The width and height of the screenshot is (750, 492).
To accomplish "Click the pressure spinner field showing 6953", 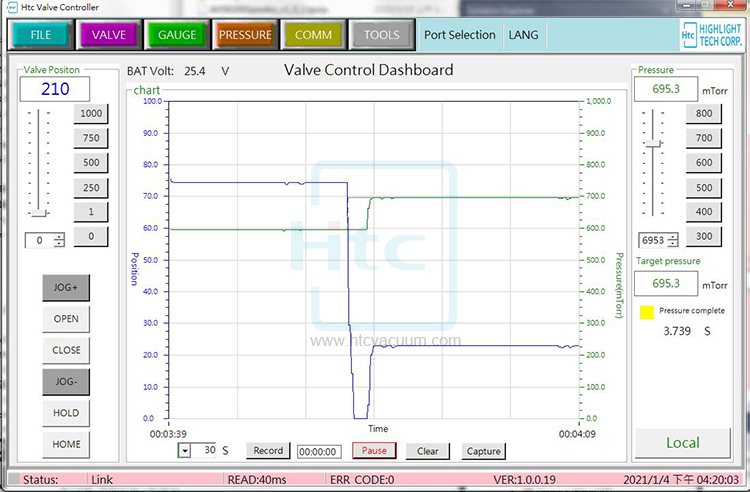I will (x=653, y=240).
